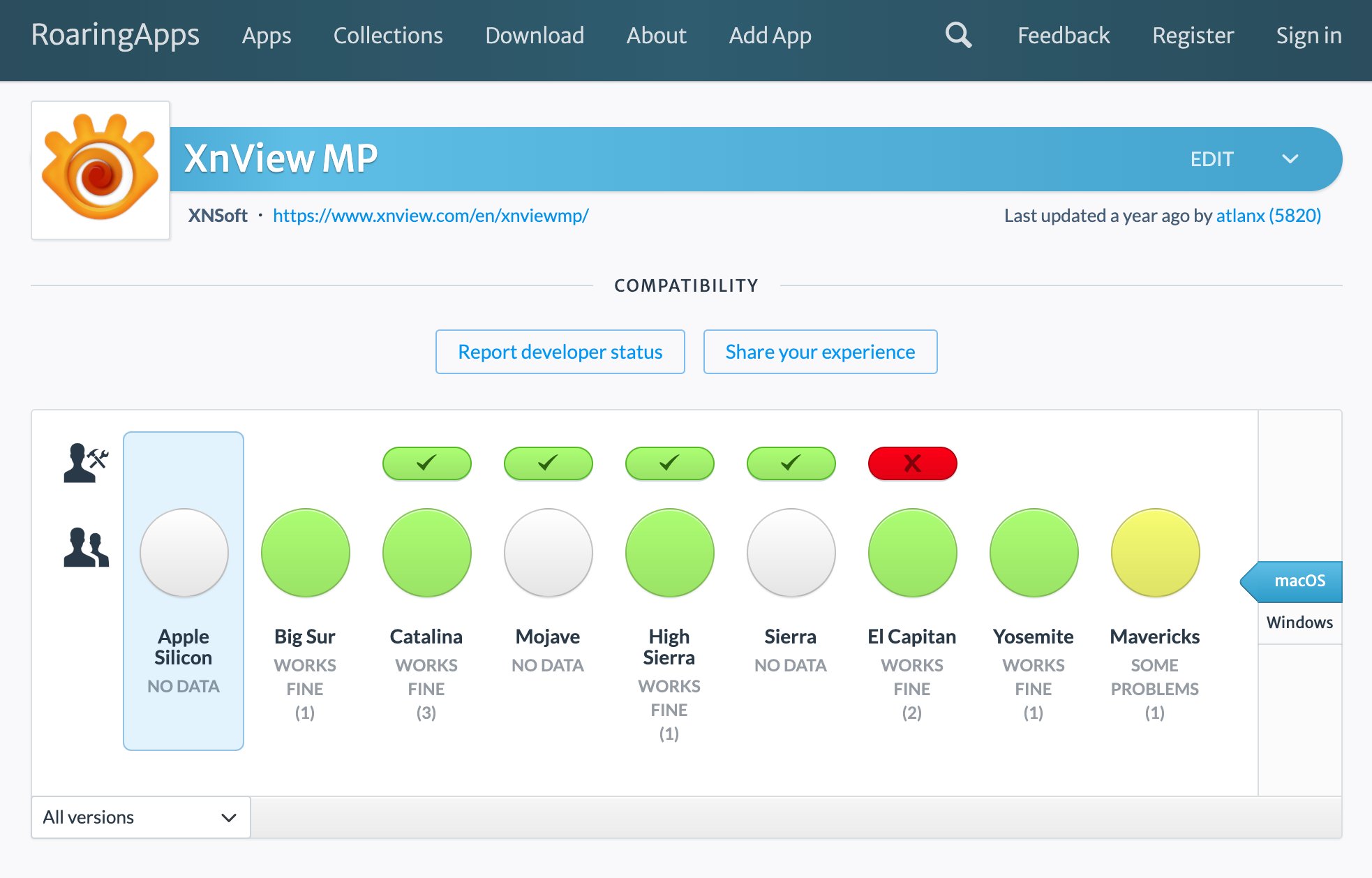Click WORKS FINE (3) under Catalina
Viewport: 1372px width, 878px height.
[426, 689]
